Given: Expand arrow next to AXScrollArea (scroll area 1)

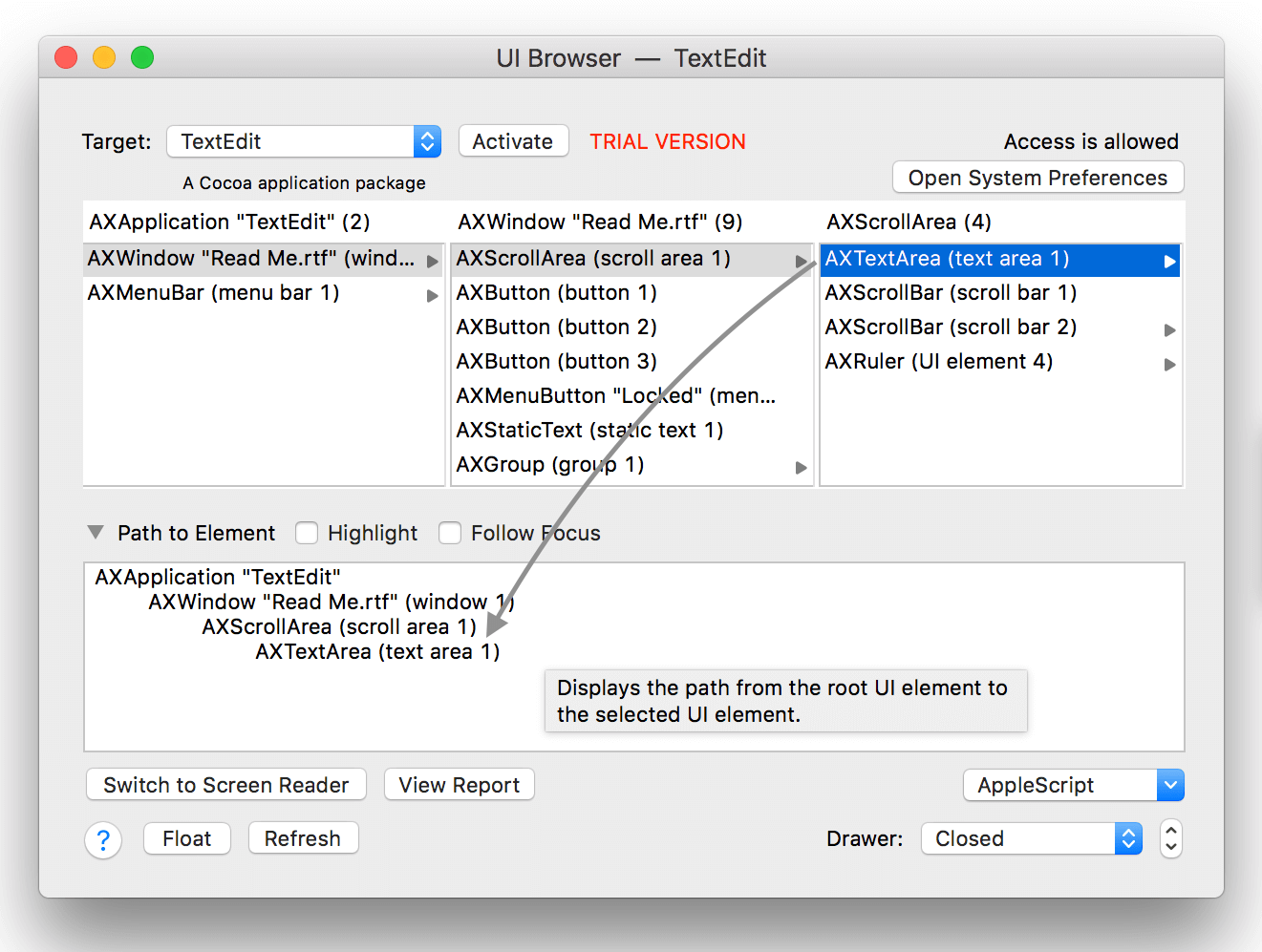Looking at the screenshot, I should tap(802, 261).
